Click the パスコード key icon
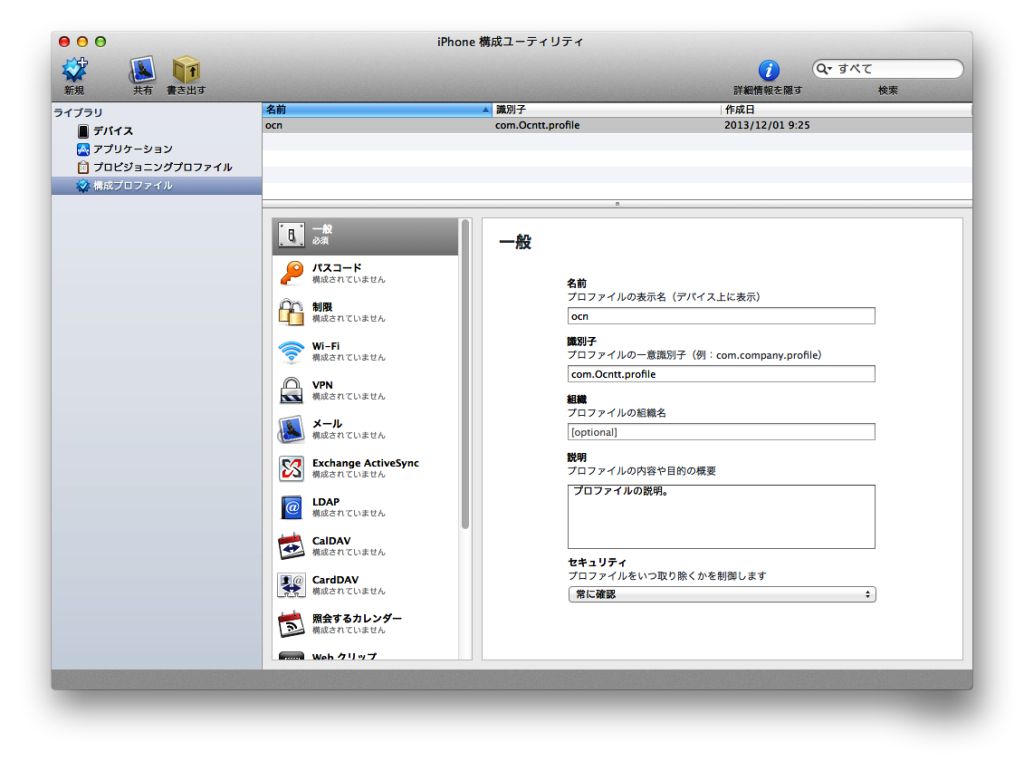This screenshot has width=1024, height=761. [291, 273]
